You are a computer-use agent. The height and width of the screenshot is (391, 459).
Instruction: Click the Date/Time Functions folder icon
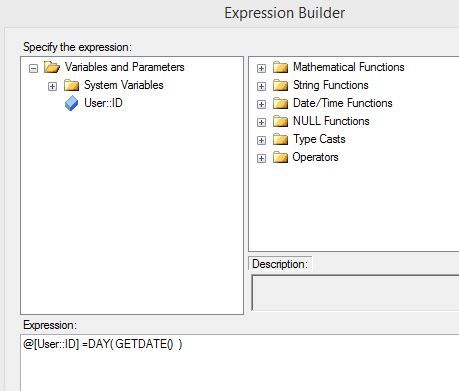280,103
